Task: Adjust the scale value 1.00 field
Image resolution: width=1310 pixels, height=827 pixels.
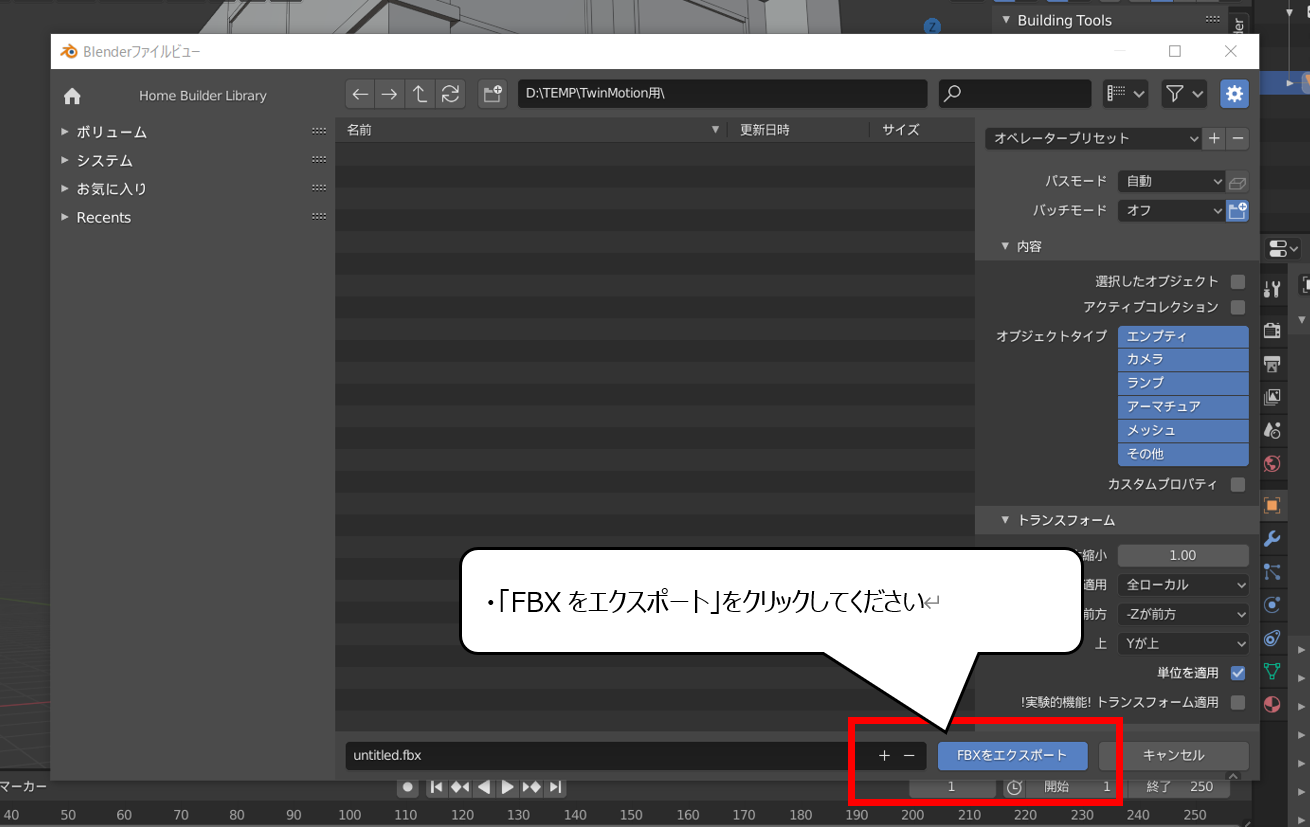Action: click(1183, 555)
